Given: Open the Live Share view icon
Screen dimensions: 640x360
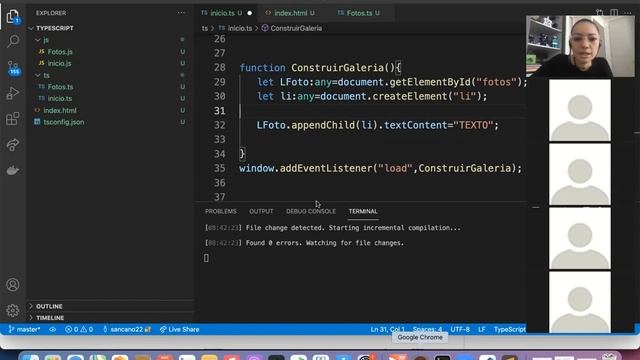Looking at the screenshot, I should [13, 144].
